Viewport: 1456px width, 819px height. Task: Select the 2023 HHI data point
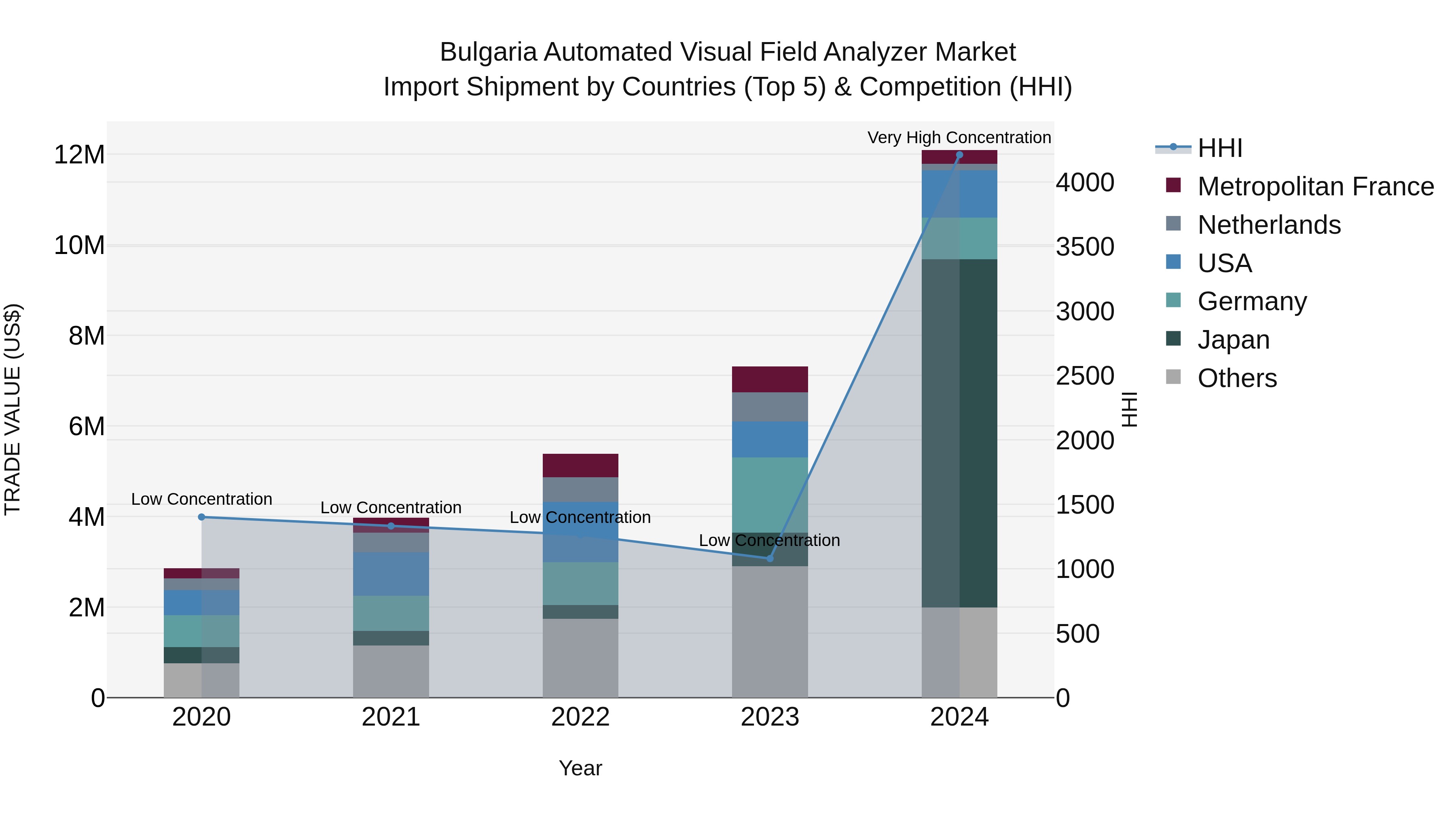(770, 559)
